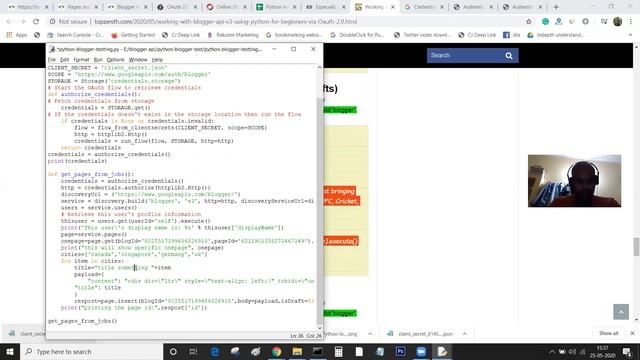Switch to the Python sheet tab
The height and width of the screenshot is (360, 640).
click(277, 7)
